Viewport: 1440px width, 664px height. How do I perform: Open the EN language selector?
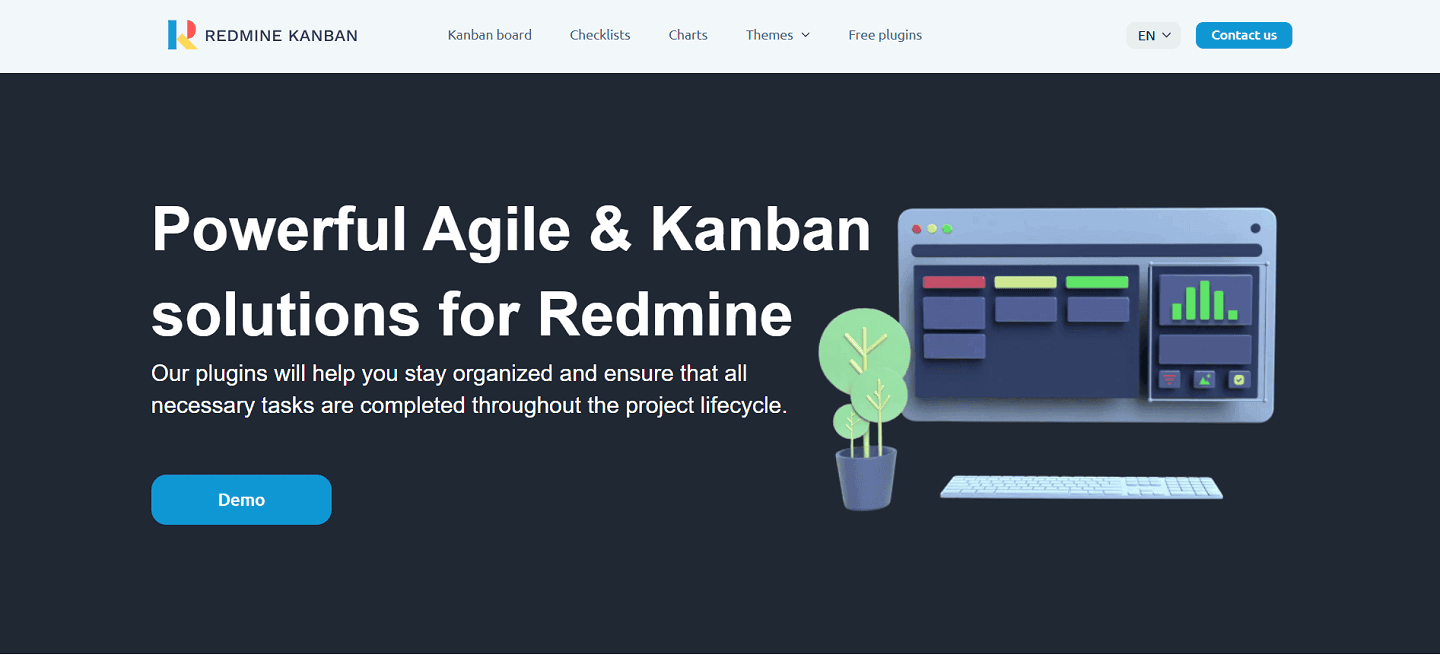coord(1152,35)
